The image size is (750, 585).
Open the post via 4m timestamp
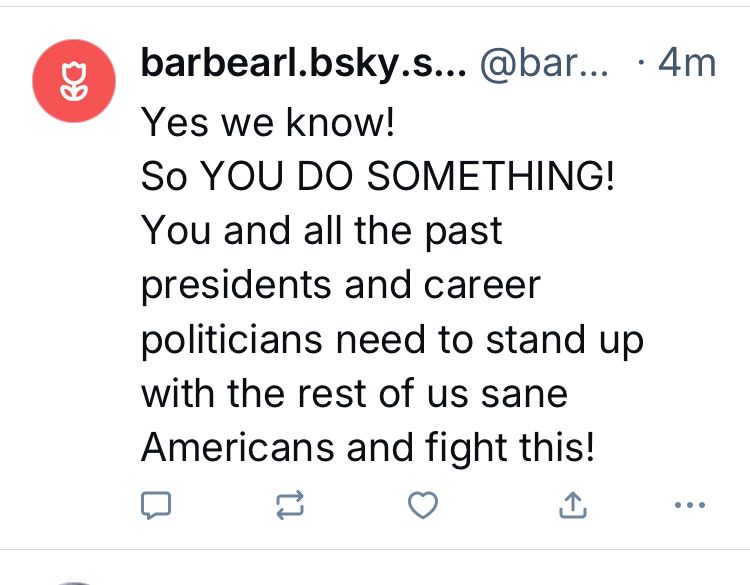[x=687, y=63]
